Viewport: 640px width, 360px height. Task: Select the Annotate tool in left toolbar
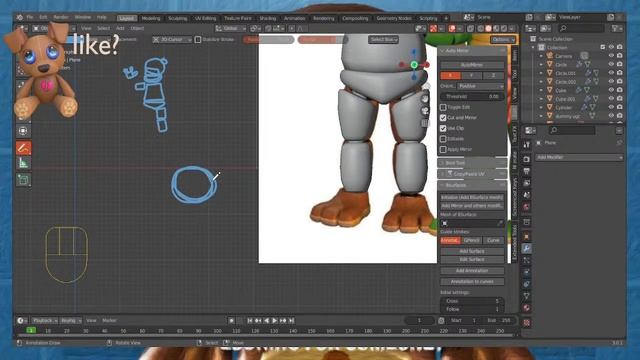pos(23,148)
